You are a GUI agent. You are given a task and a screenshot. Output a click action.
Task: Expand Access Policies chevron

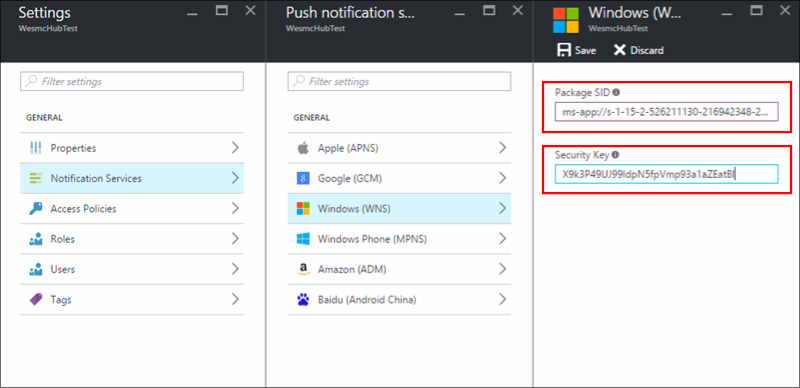point(235,208)
